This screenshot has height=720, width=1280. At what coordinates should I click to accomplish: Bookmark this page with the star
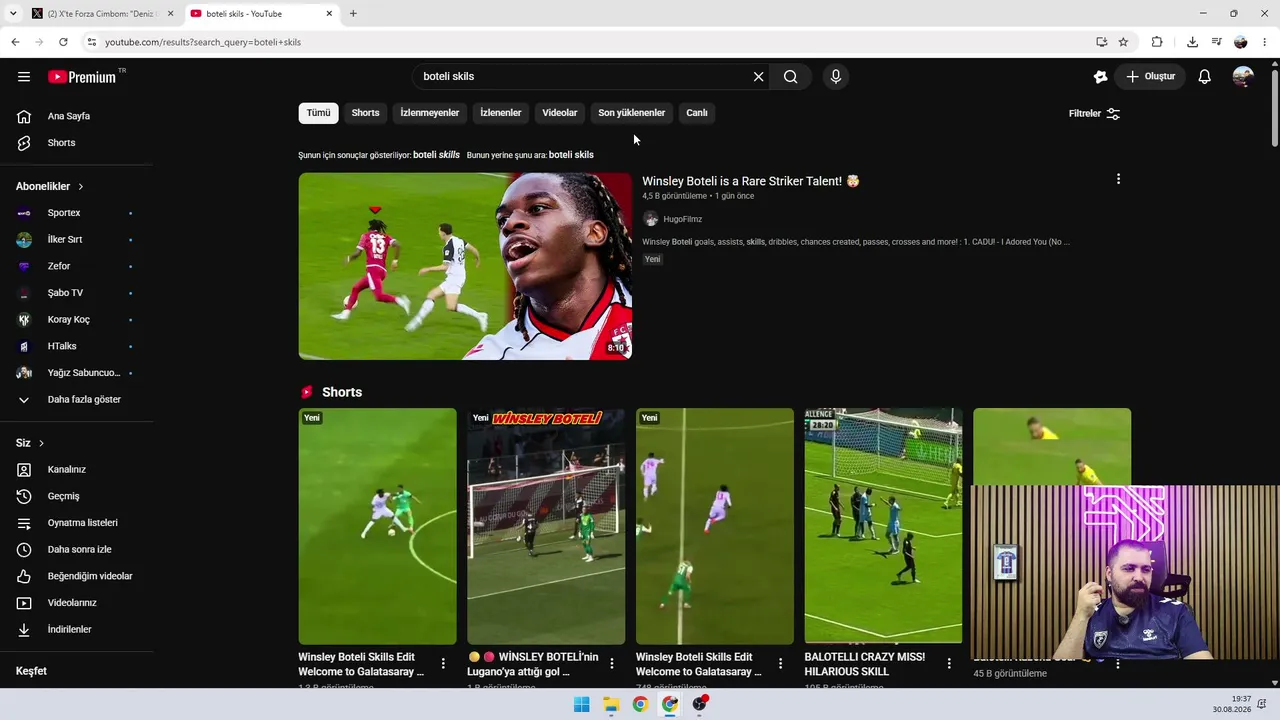point(1123,42)
